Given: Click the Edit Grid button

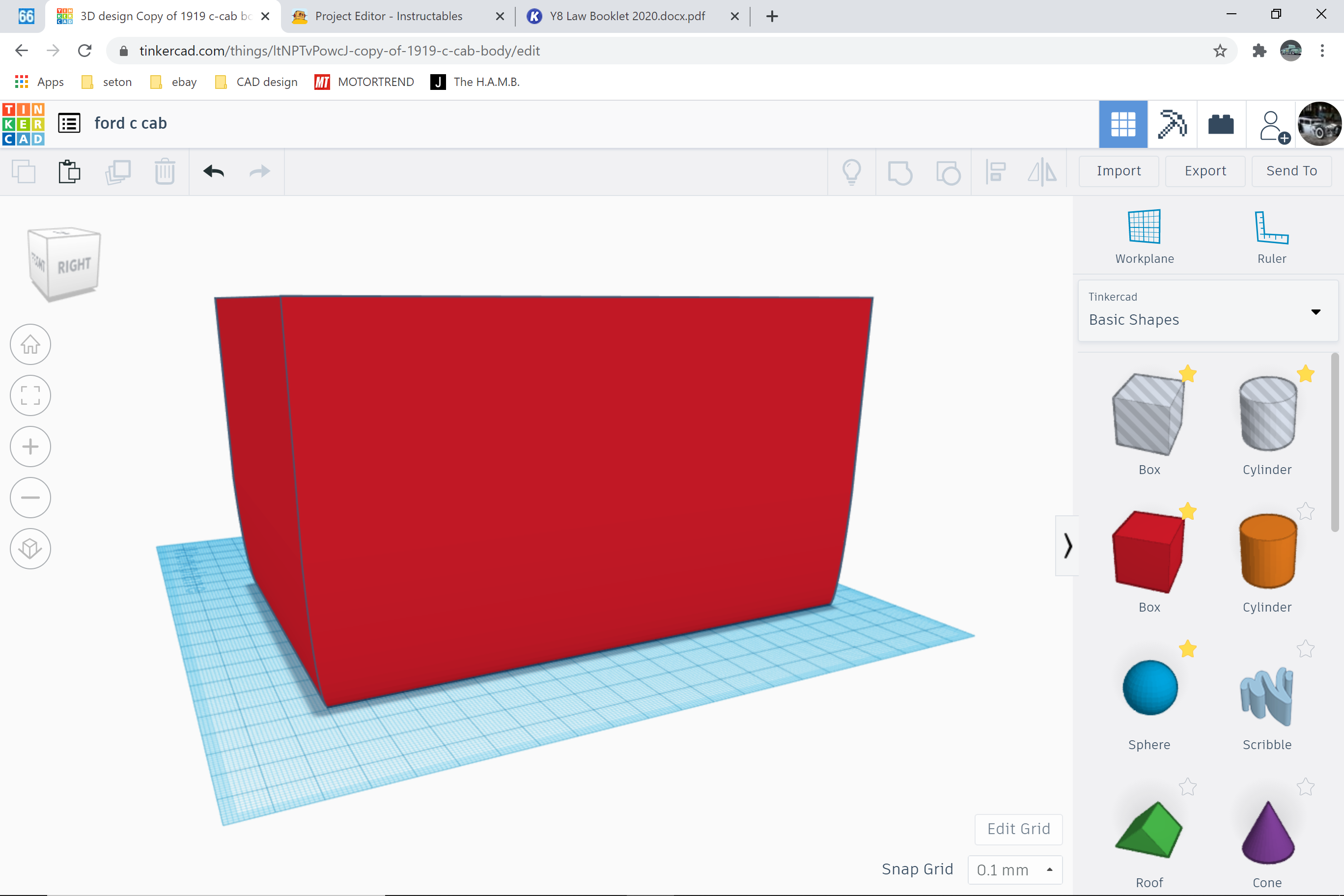Looking at the screenshot, I should (x=1019, y=829).
